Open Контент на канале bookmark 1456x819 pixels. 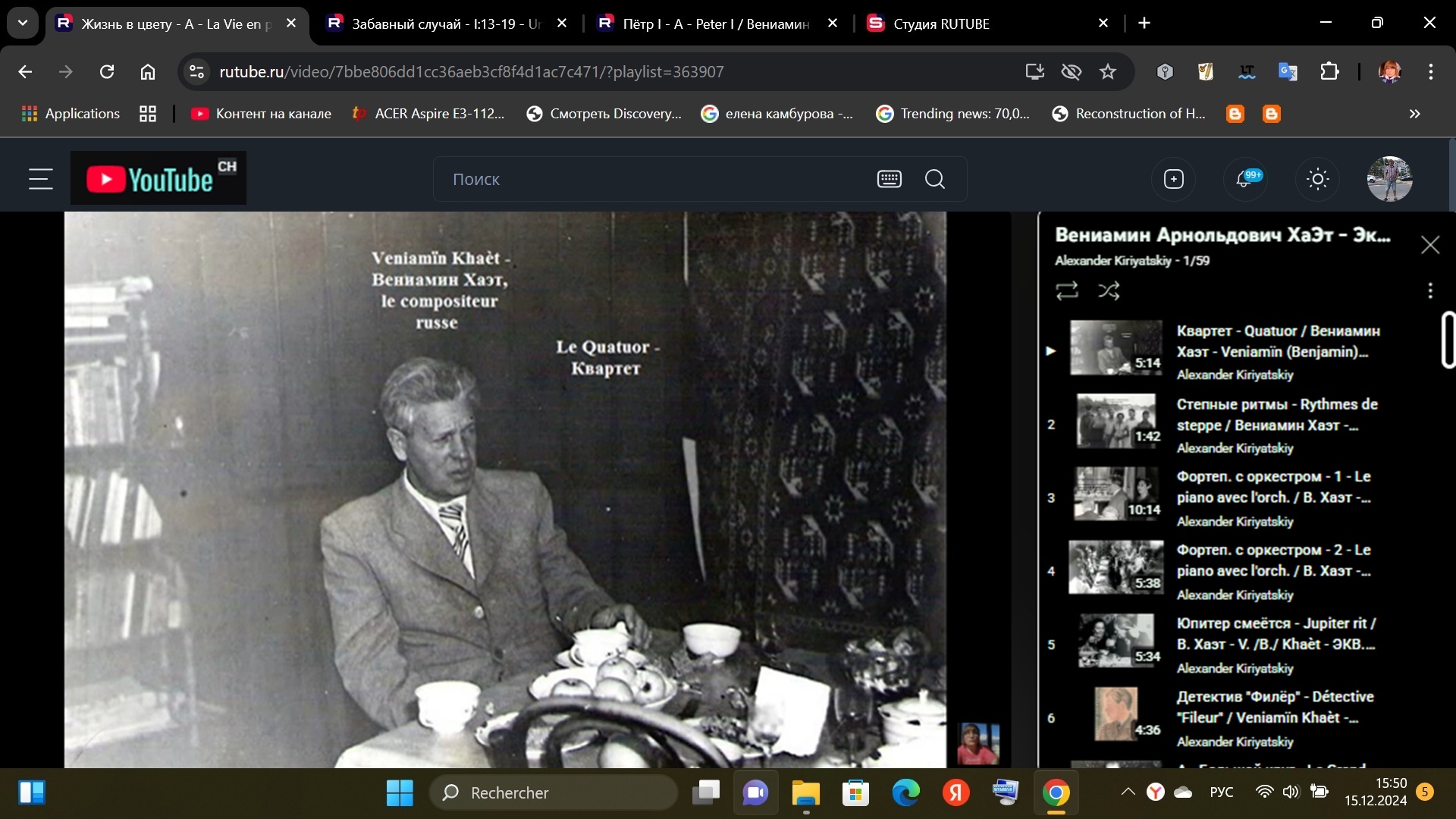pos(261,114)
